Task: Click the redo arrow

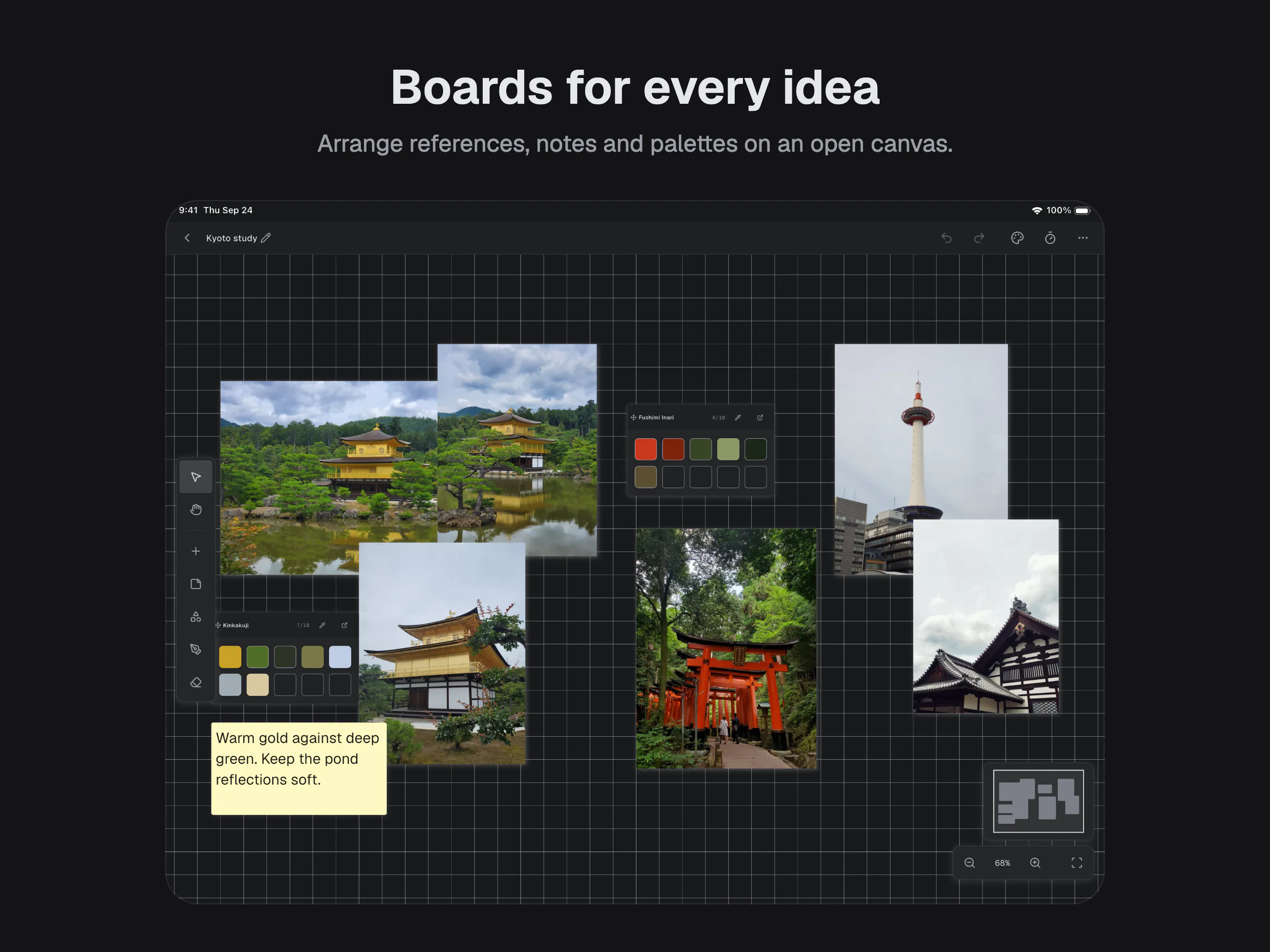Action: coord(979,238)
